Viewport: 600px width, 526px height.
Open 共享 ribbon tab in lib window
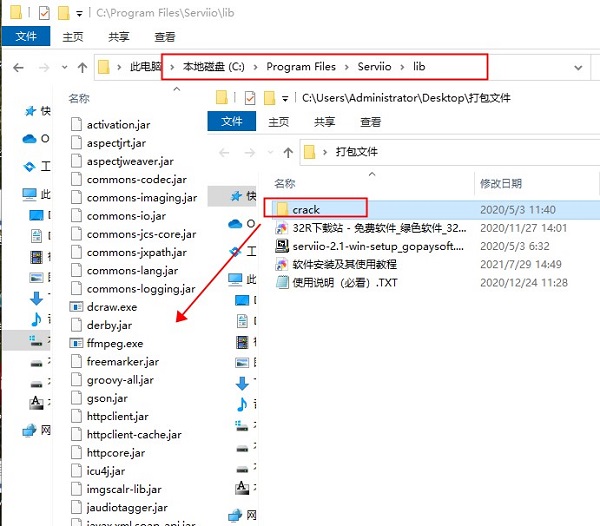click(119, 37)
